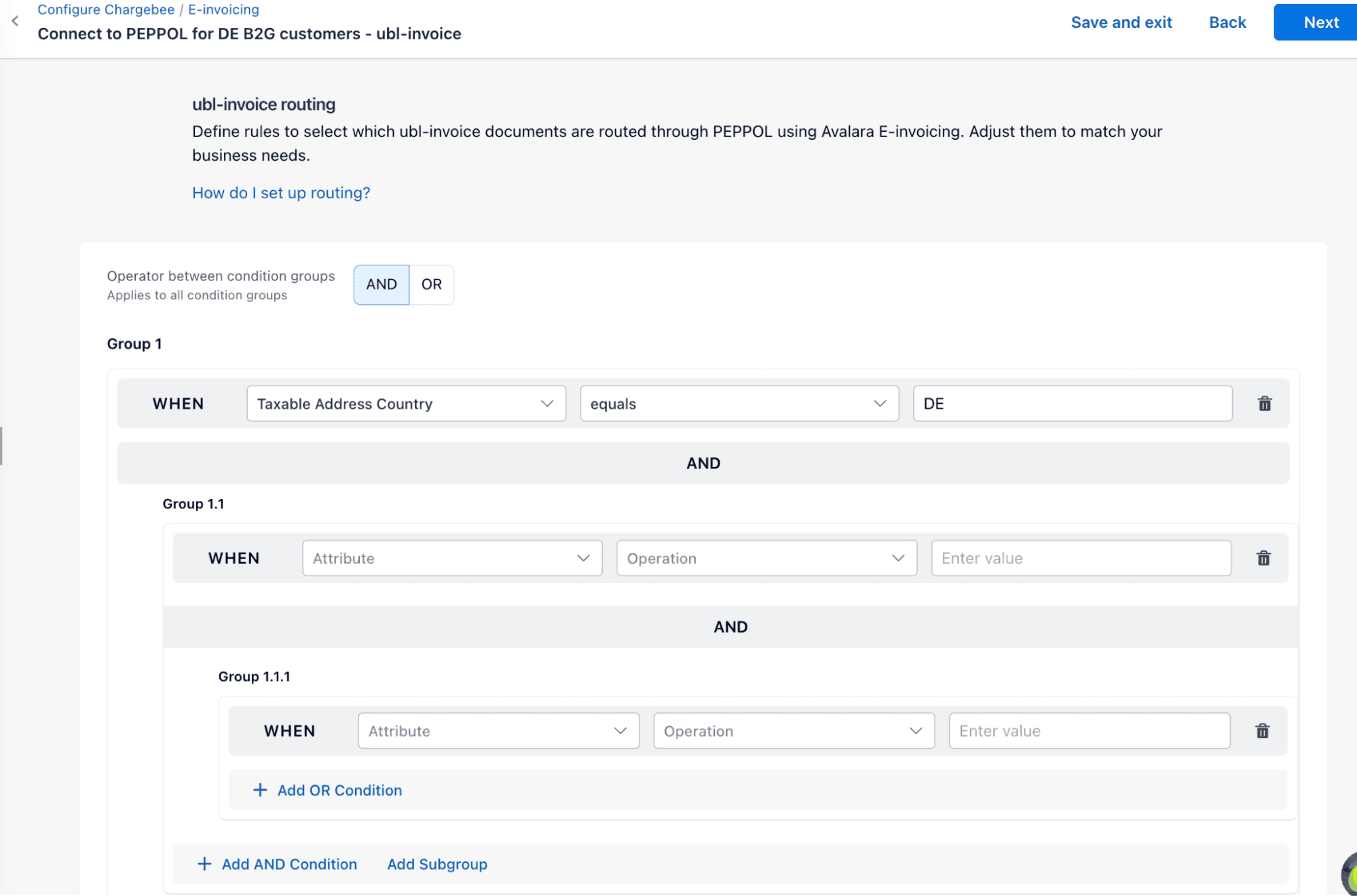Click the Next button

click(1320, 22)
